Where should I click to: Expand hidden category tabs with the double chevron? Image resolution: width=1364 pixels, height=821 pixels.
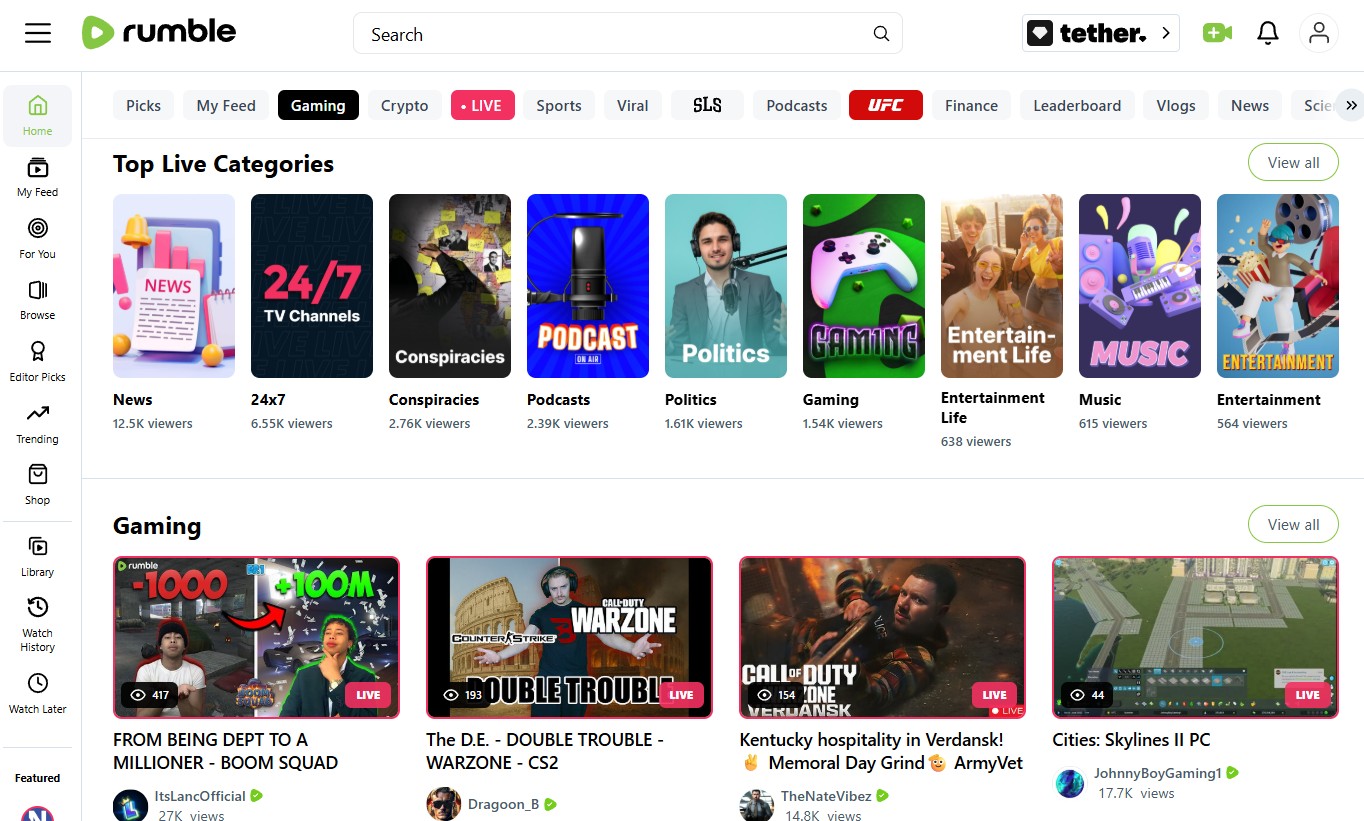[x=1351, y=104]
